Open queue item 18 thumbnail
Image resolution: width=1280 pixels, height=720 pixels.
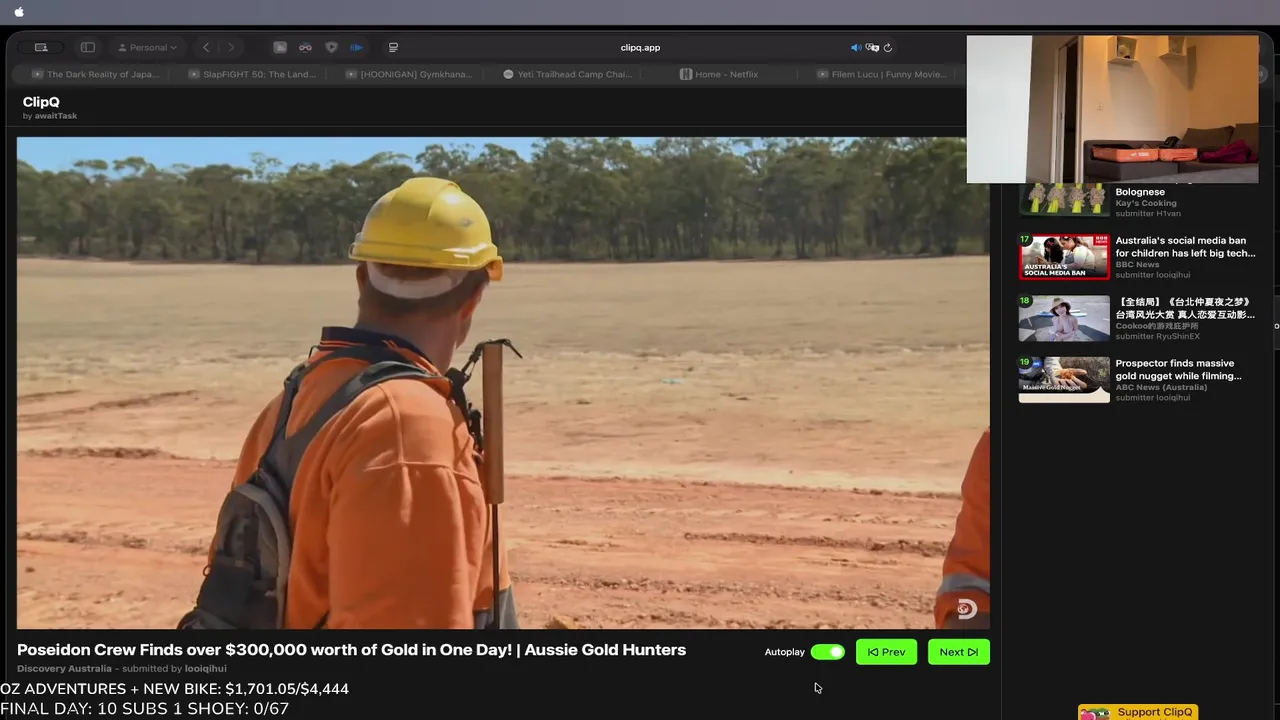(1064, 318)
